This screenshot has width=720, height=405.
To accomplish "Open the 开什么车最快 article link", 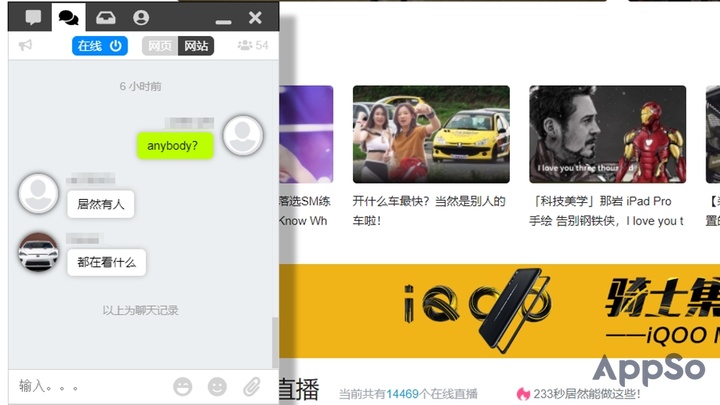I will [429, 210].
